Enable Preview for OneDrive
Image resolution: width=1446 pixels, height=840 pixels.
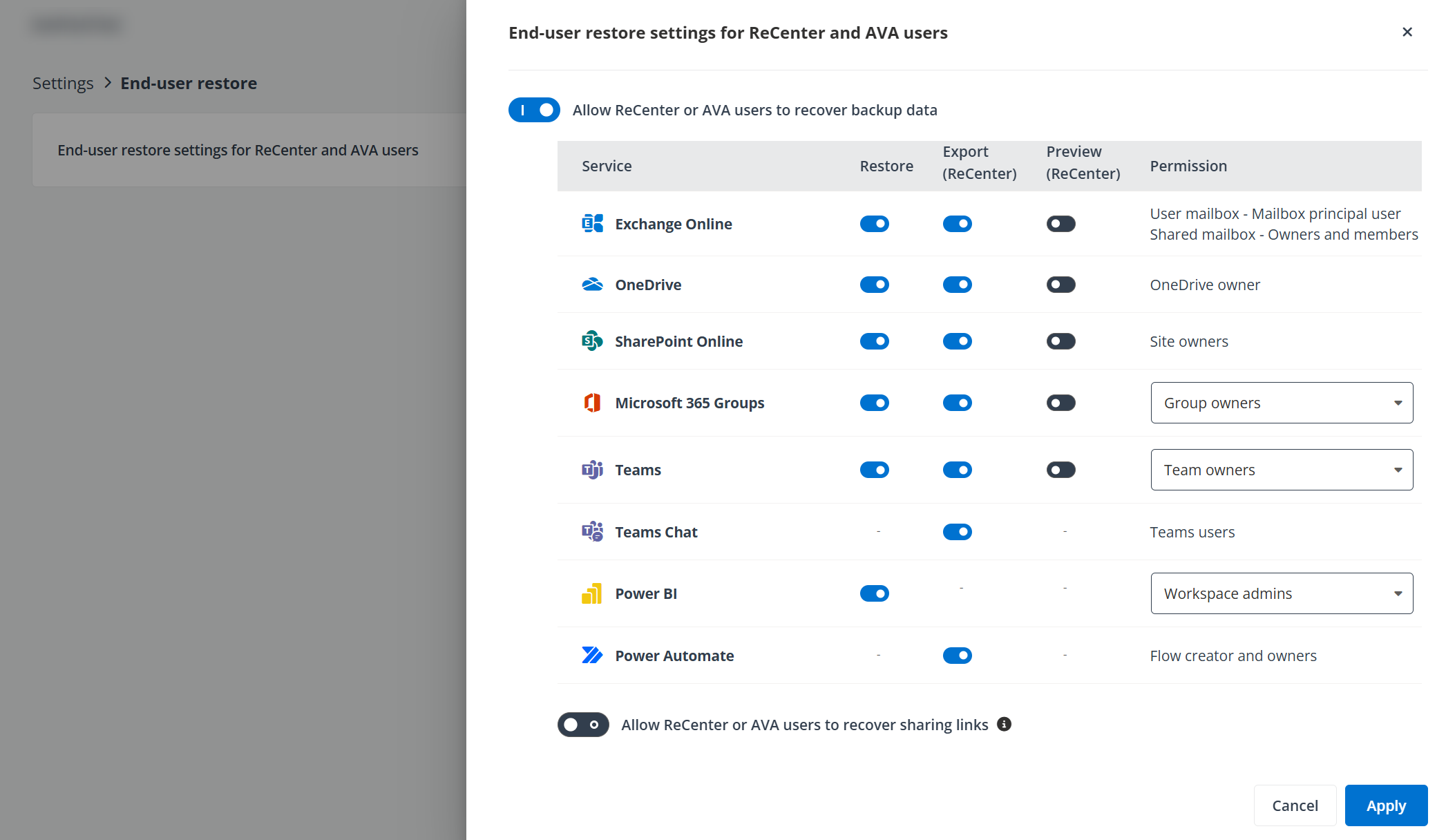click(1061, 284)
